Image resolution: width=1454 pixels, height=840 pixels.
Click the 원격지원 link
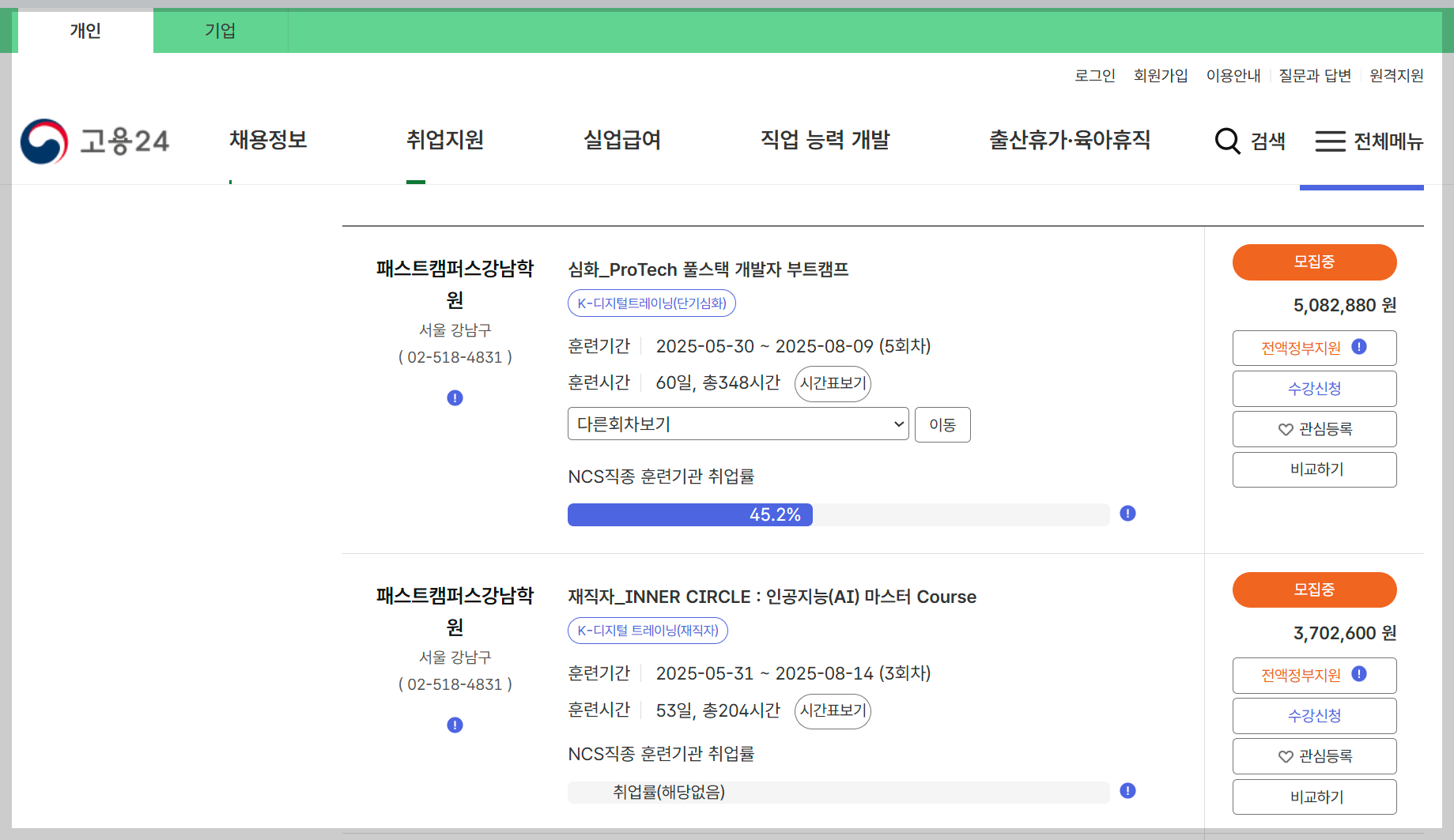(x=1396, y=75)
